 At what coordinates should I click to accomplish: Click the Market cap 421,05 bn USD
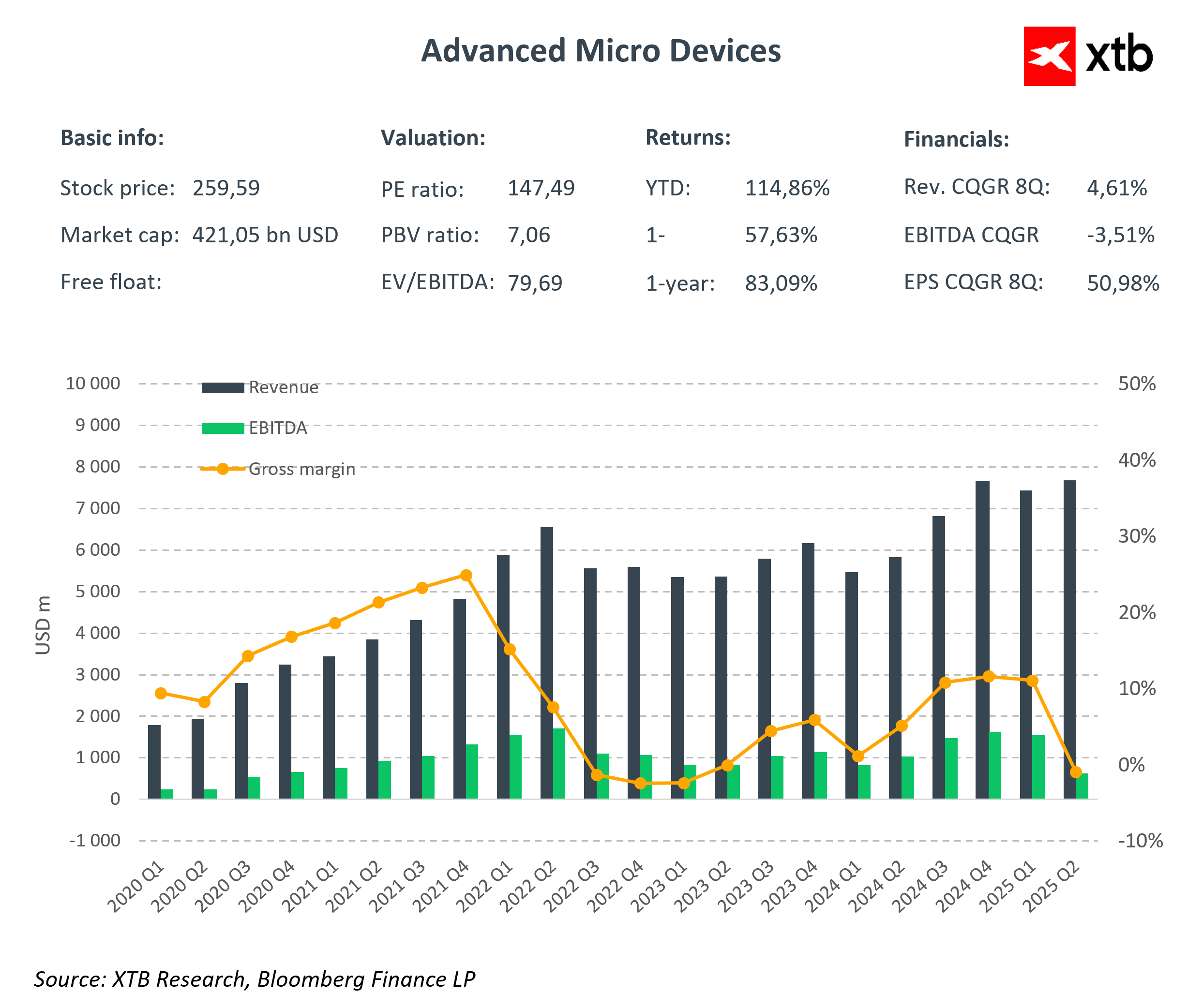click(265, 235)
